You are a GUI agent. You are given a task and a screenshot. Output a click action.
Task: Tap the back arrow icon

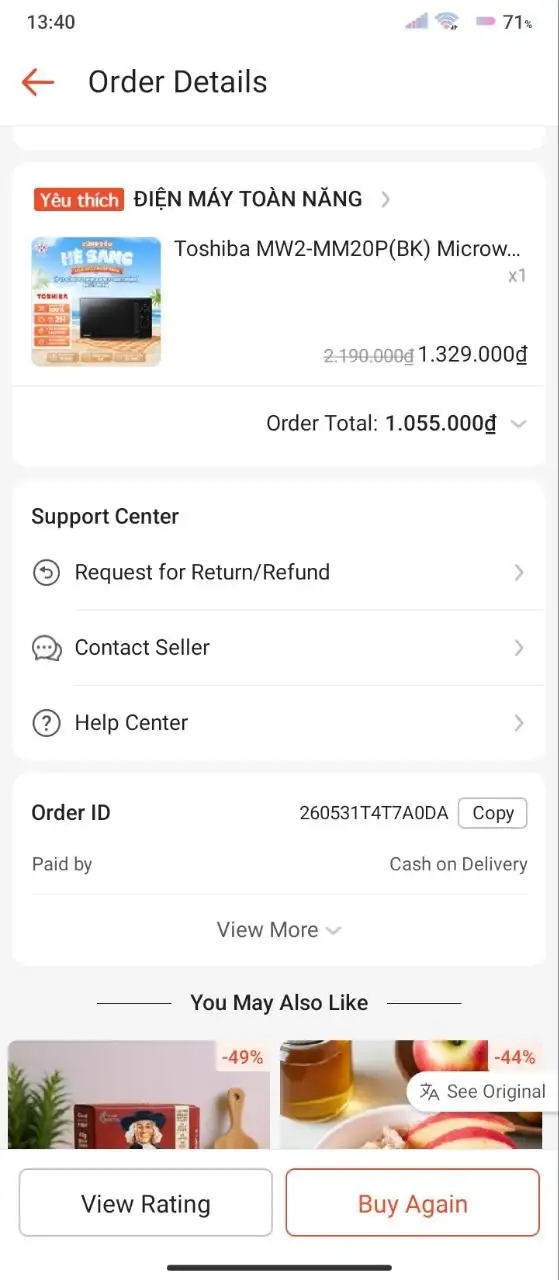click(x=37, y=82)
